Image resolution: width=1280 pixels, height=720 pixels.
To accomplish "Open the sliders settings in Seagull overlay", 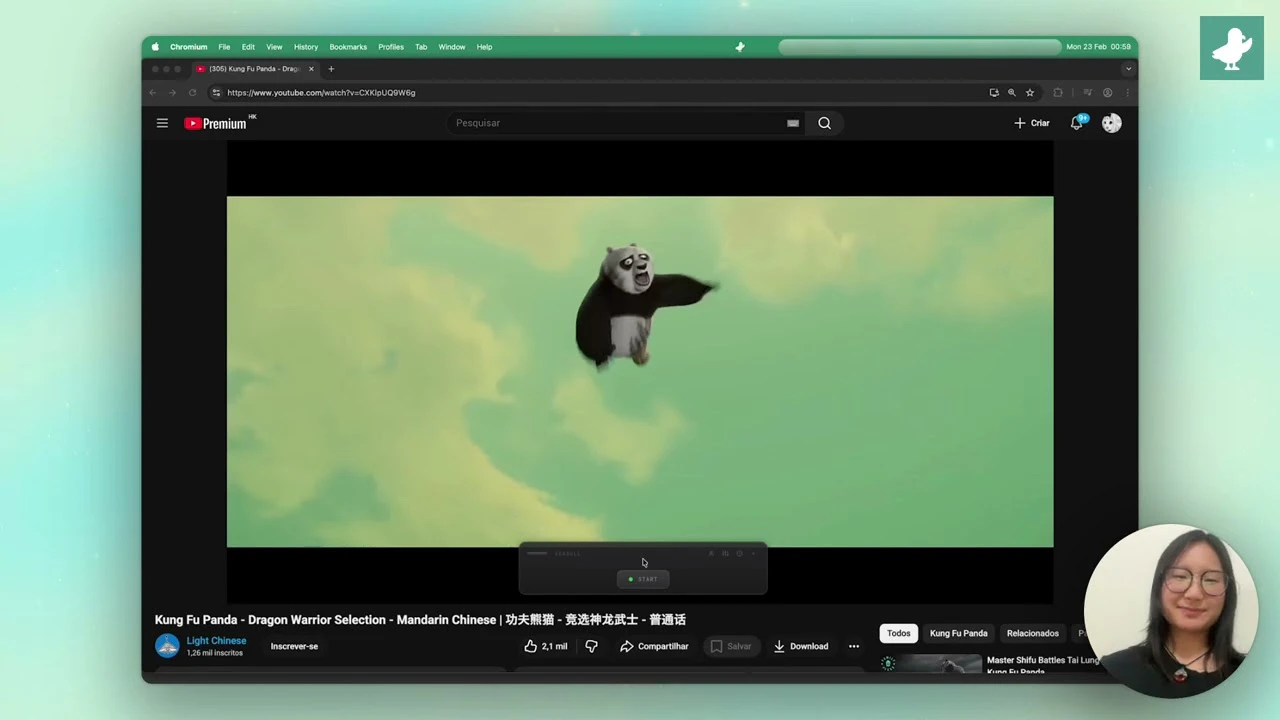I will click(725, 554).
